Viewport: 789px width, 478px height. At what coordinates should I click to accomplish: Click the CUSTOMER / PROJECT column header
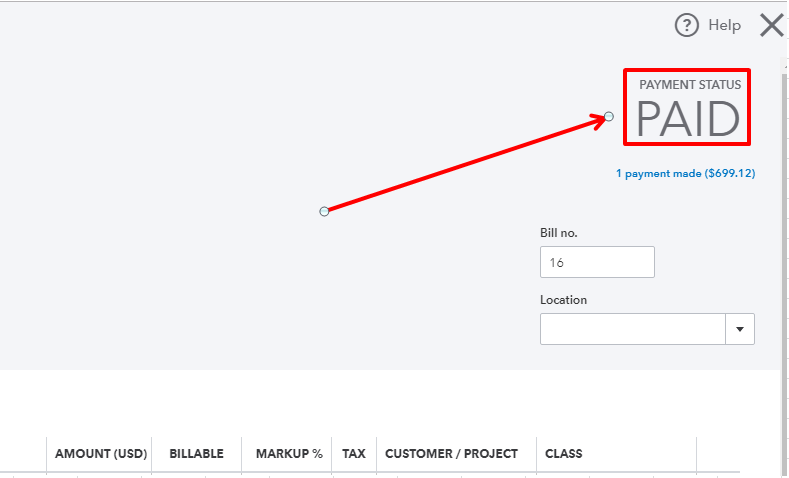point(451,454)
